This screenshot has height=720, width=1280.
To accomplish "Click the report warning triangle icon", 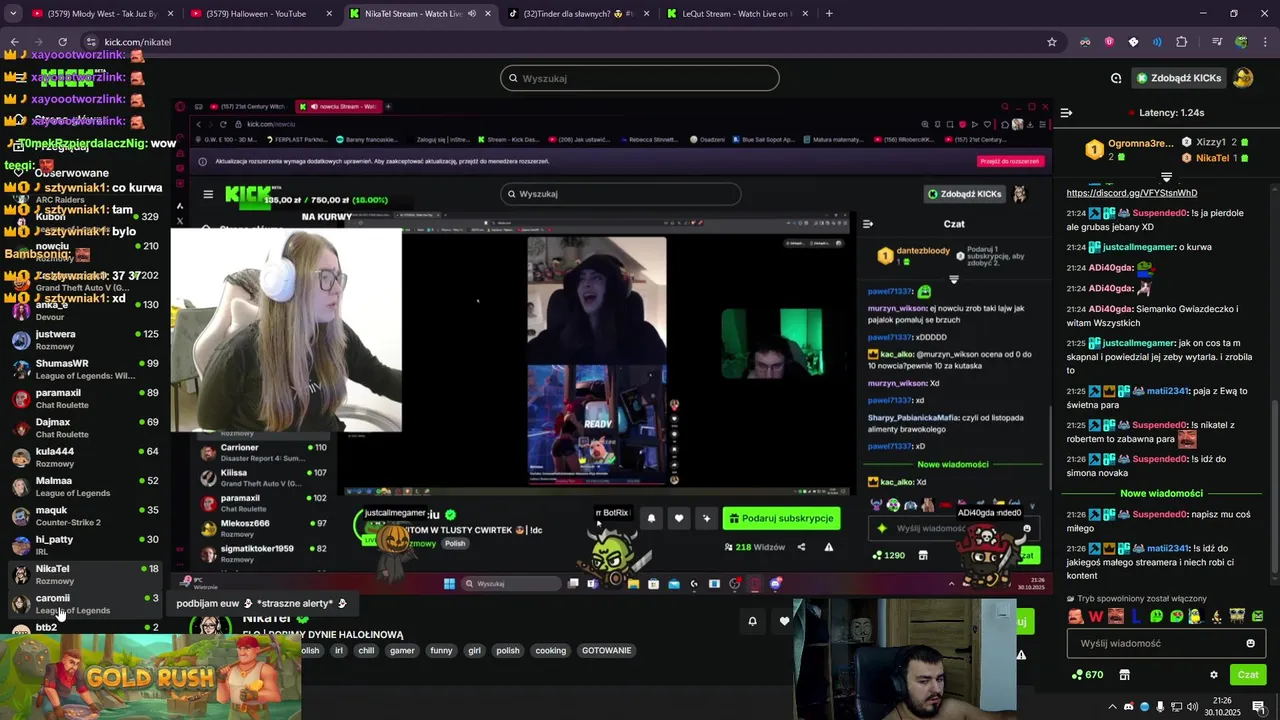I will click(x=1021, y=655).
